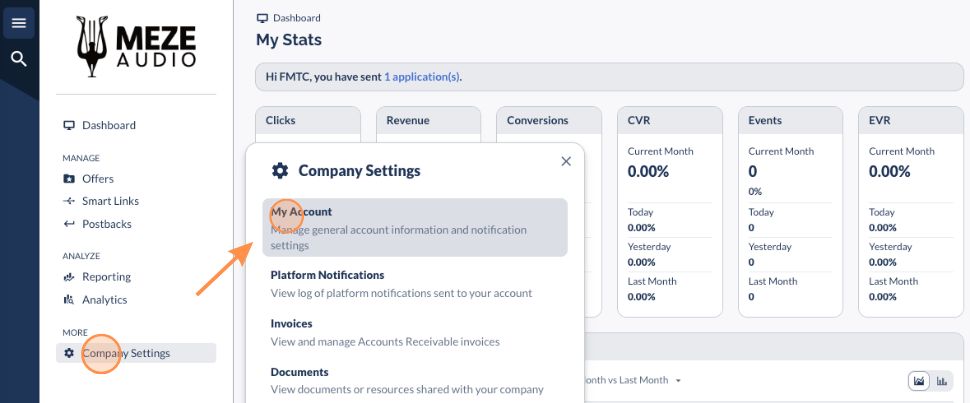Click the Offers folder icon

click(x=69, y=179)
